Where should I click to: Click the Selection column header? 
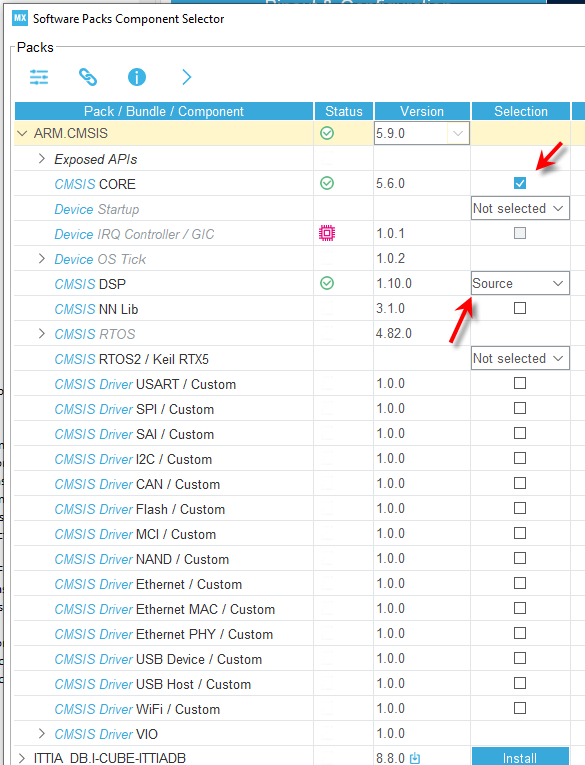point(521,111)
